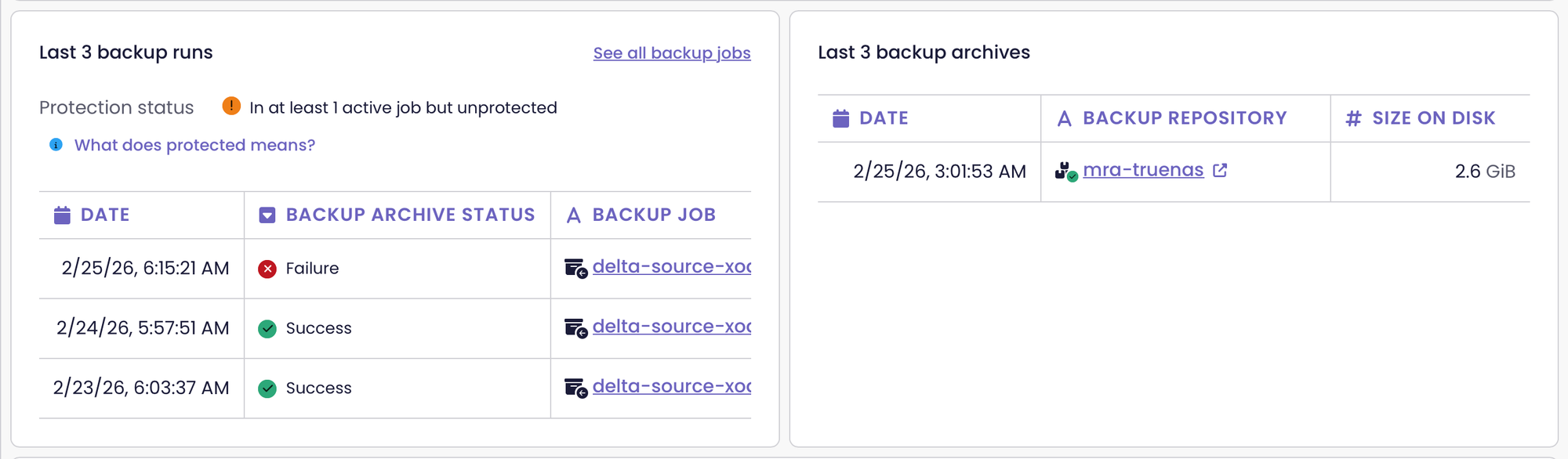Click green Success icon for 2/24/26 run
Image resolution: width=1568 pixels, height=459 pixels.
coord(267,328)
